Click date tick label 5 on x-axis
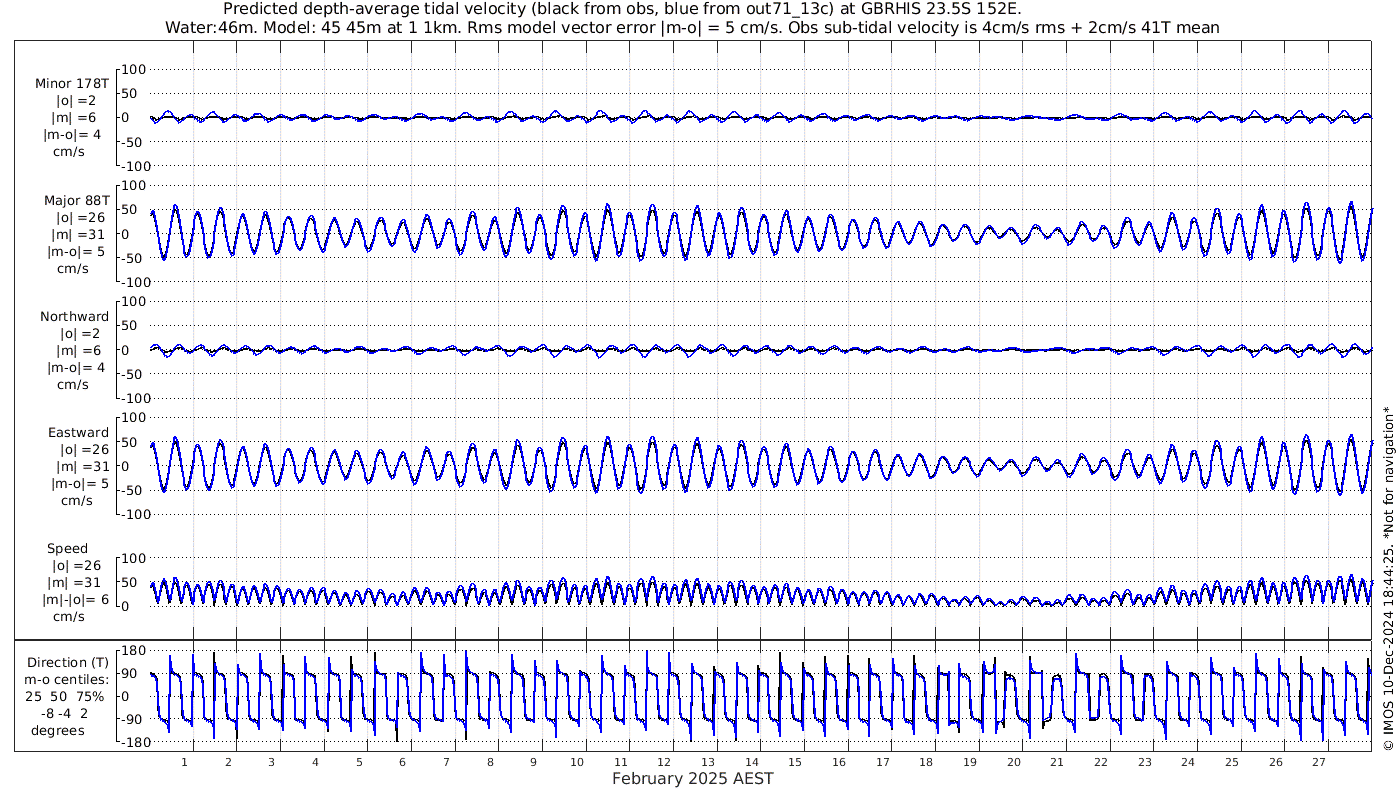1400x800 pixels. pos(359,762)
